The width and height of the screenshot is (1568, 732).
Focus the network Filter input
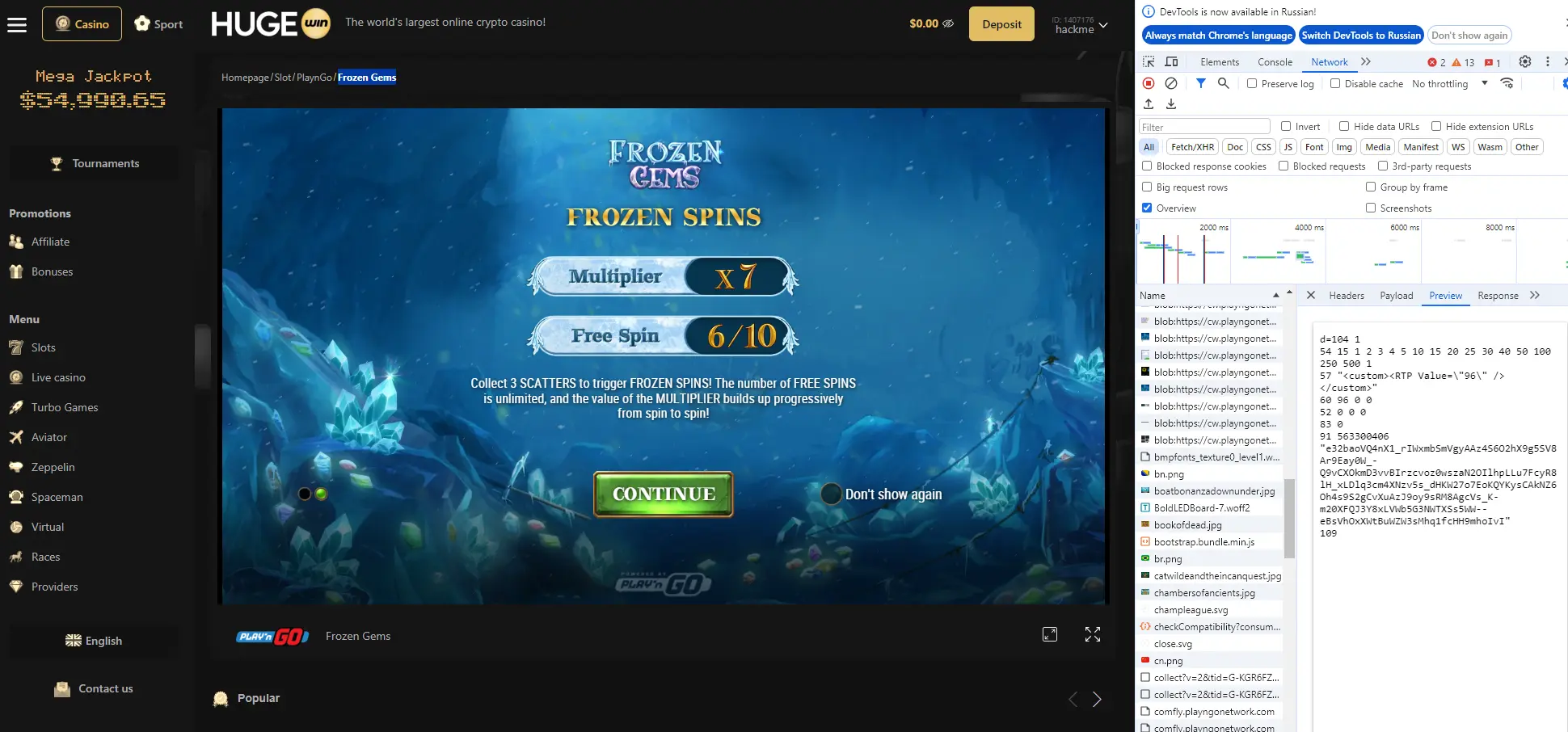click(1204, 127)
